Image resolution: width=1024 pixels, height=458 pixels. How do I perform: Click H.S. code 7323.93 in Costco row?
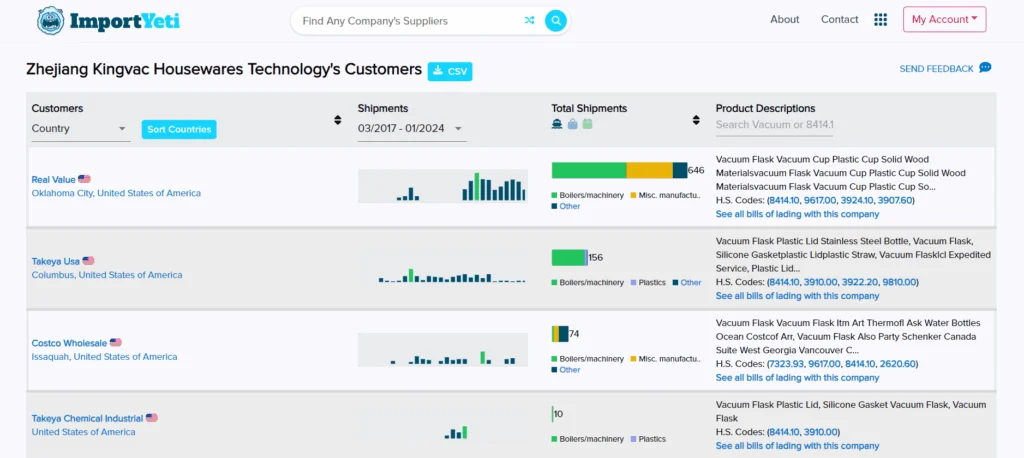point(786,364)
